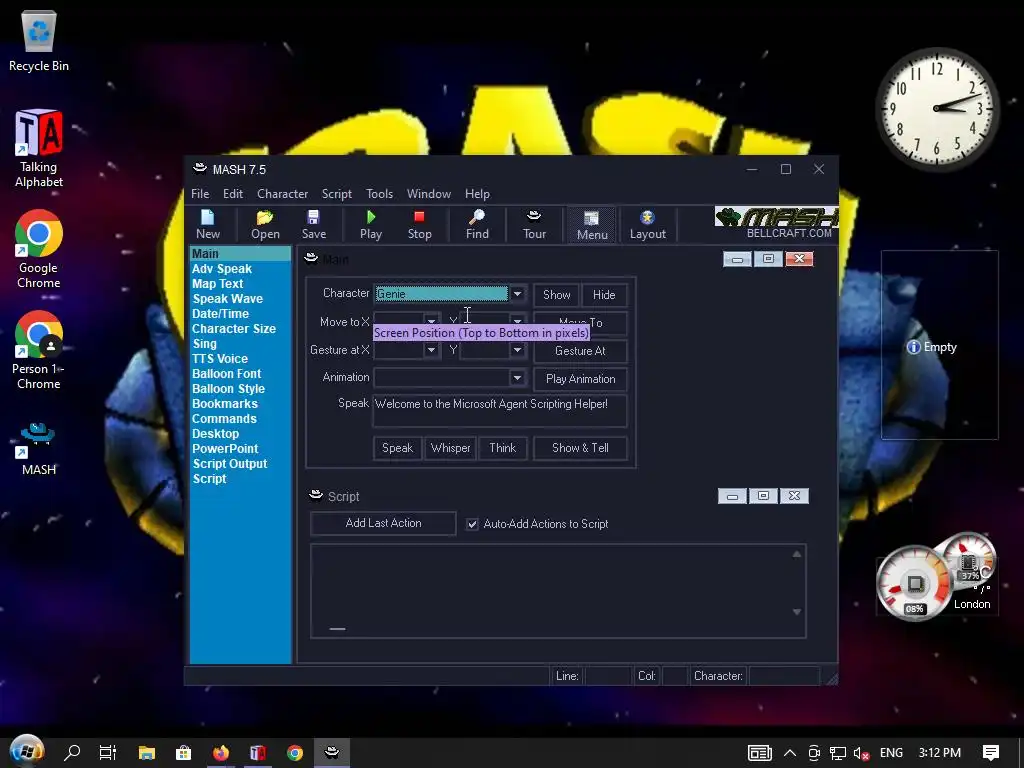The width and height of the screenshot is (1024, 768).
Task: Expand the Character dropdown
Action: tap(517, 294)
